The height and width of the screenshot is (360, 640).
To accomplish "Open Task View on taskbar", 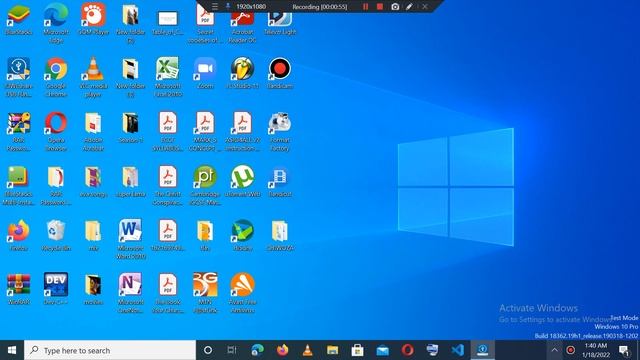I will coord(232,350).
